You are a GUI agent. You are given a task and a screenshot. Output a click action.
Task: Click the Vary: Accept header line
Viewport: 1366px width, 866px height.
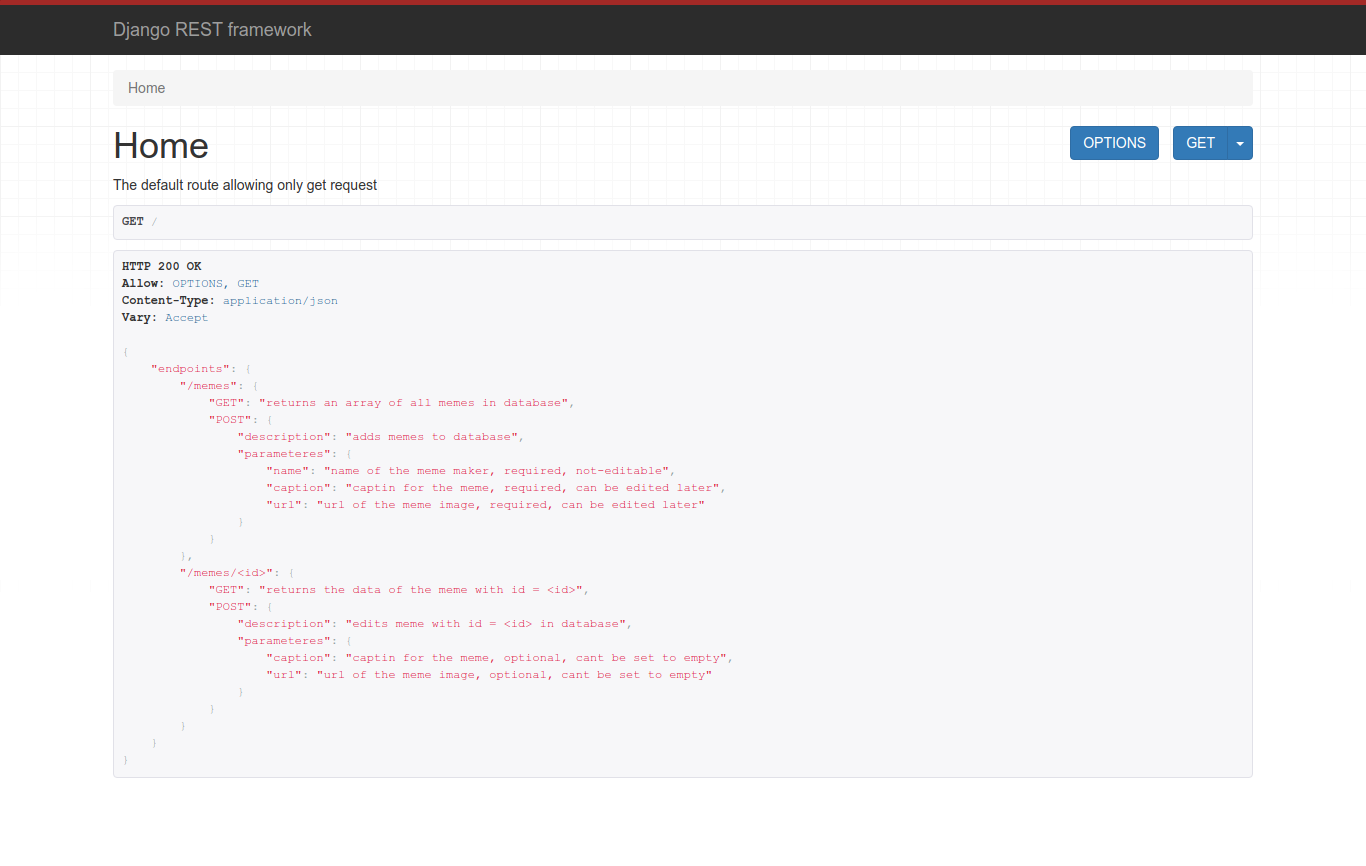pyautogui.click(x=165, y=317)
